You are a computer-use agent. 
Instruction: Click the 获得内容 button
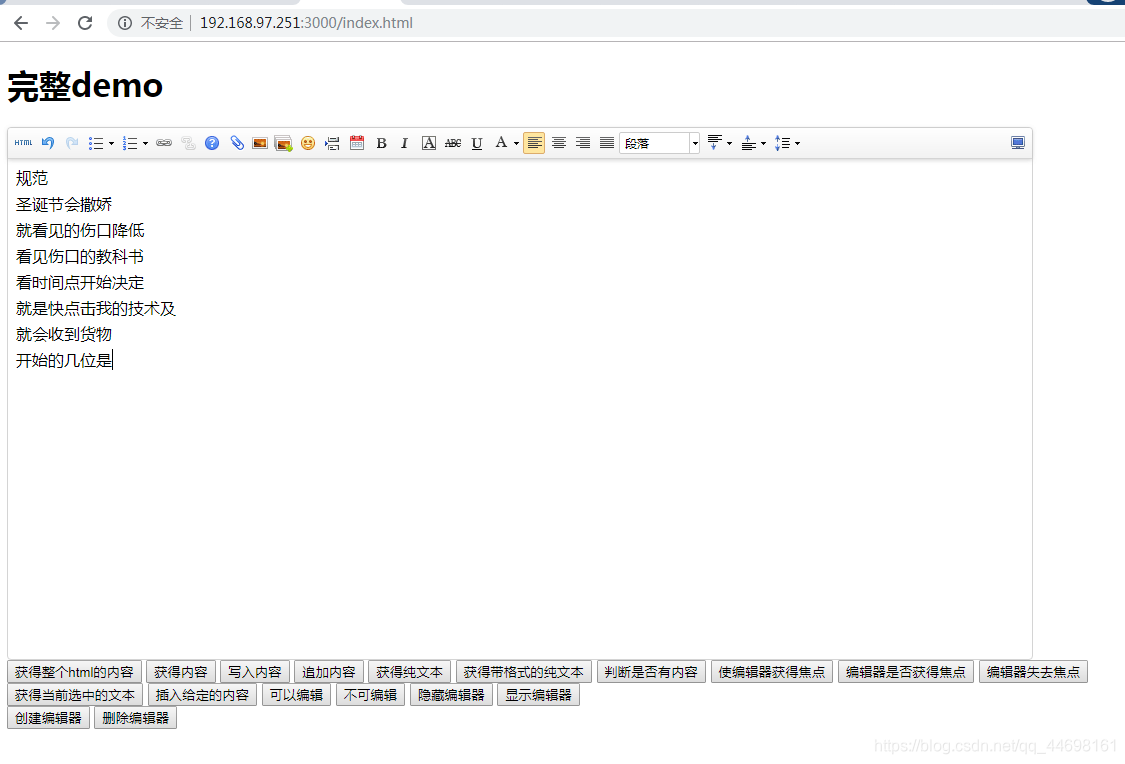(181, 672)
